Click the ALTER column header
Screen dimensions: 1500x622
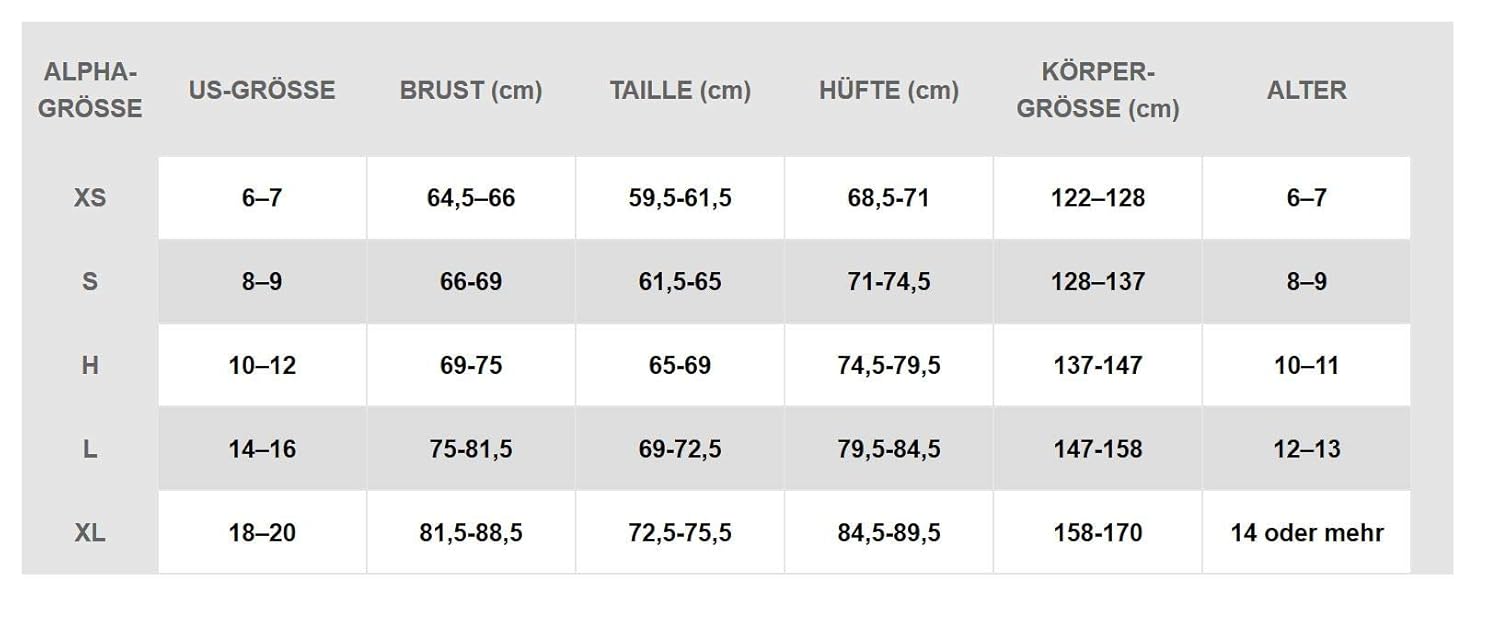1306,90
